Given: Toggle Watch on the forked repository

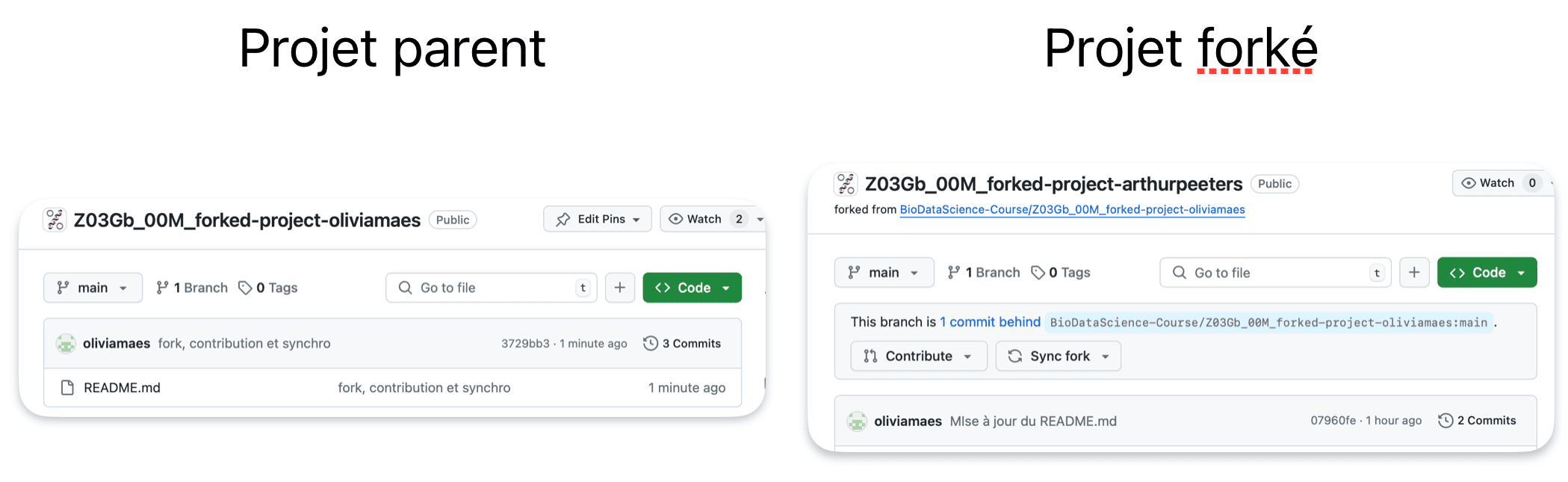Looking at the screenshot, I should [x=1497, y=183].
